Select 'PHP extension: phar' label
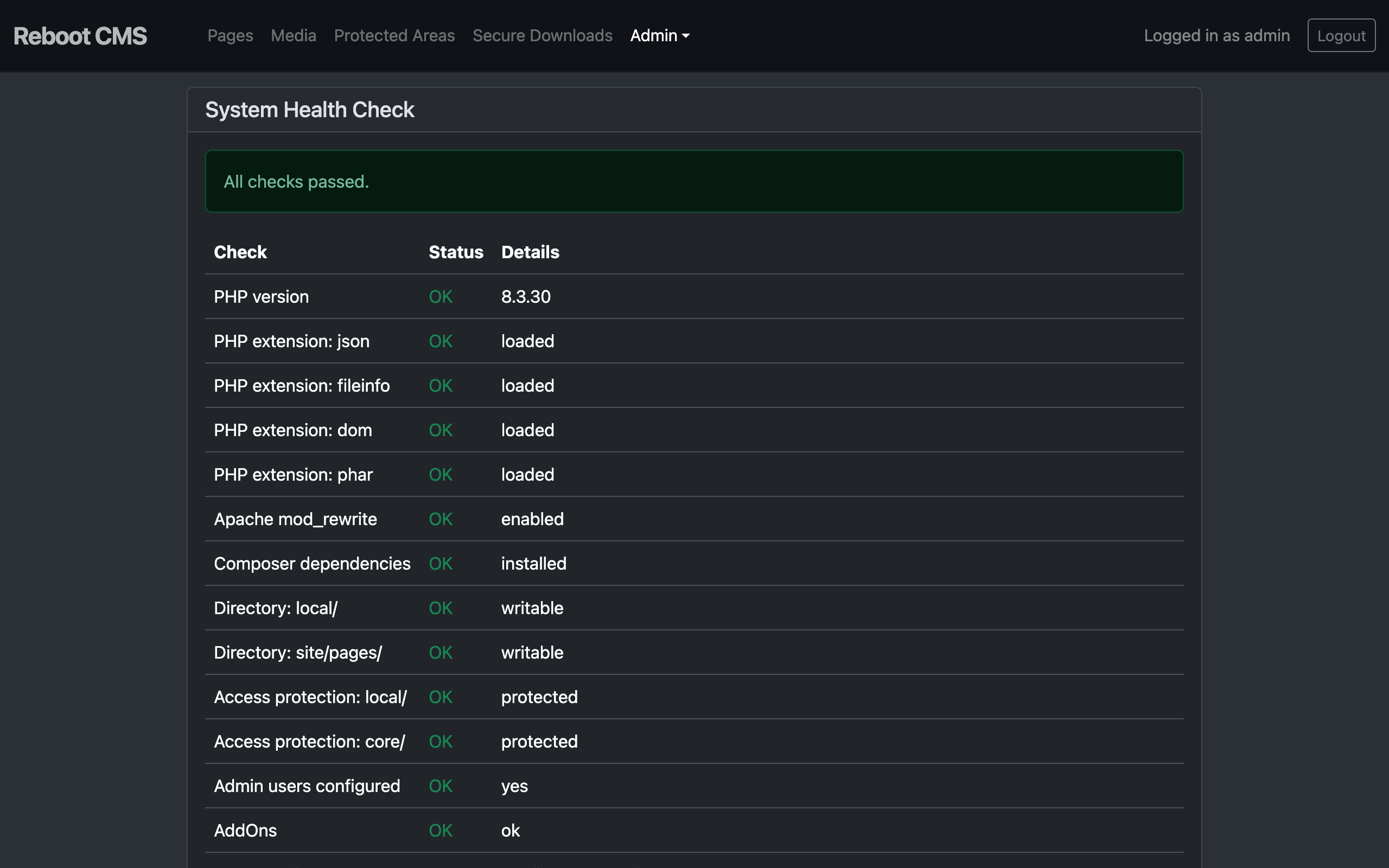 click(294, 475)
